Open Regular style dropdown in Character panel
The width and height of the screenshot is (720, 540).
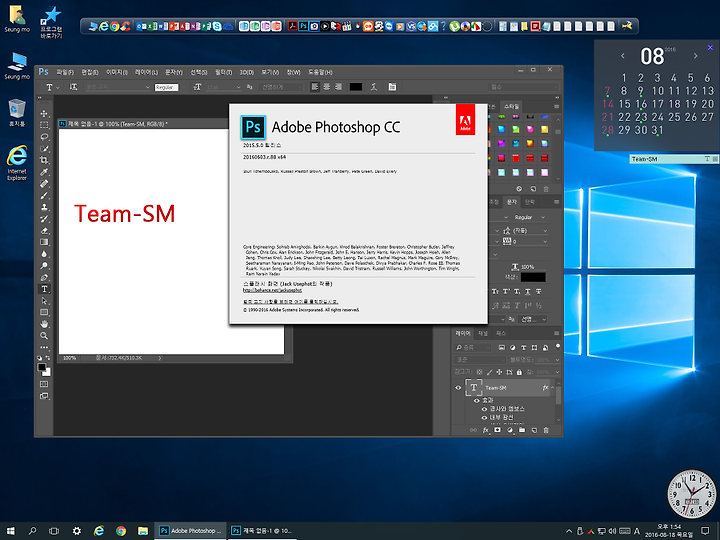point(543,217)
